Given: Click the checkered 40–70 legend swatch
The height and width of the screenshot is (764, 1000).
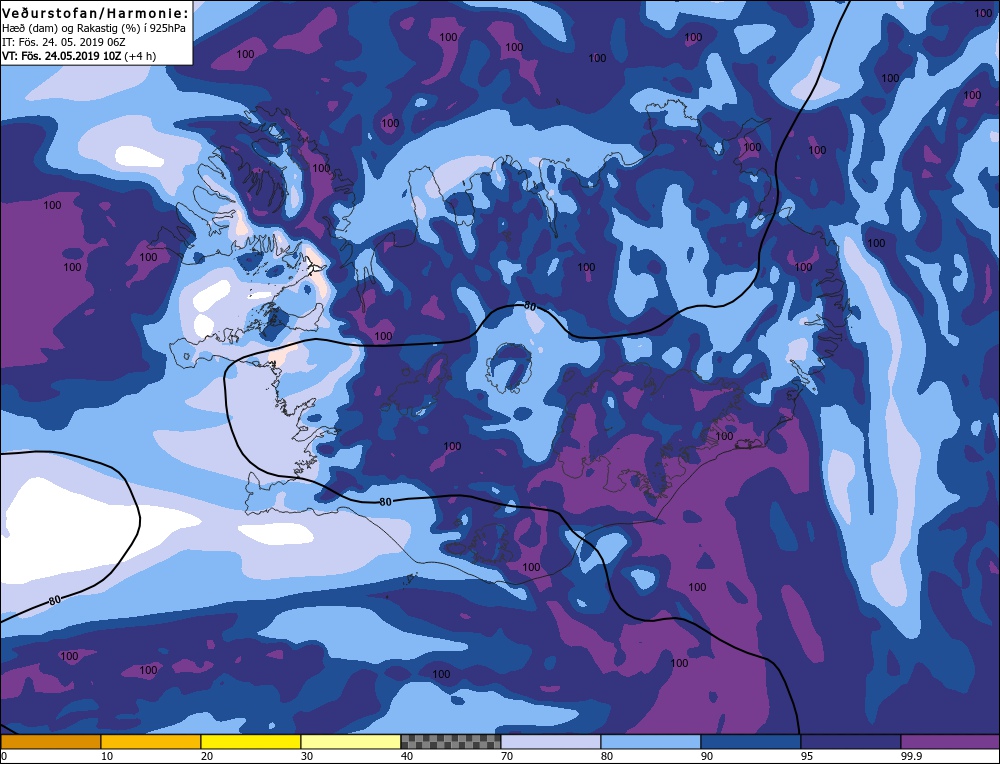Looking at the screenshot, I should point(451,742).
